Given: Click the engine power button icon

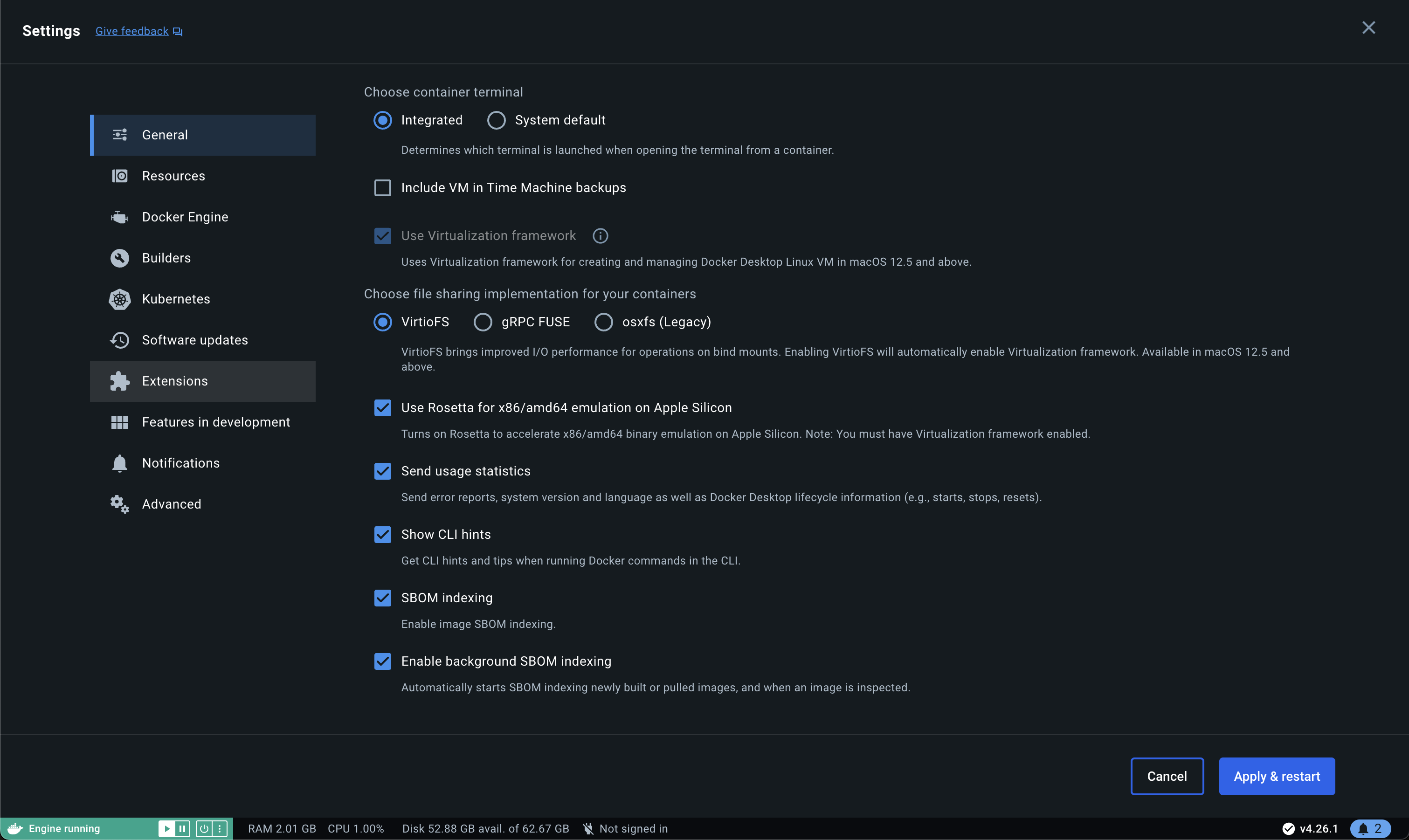Looking at the screenshot, I should [x=204, y=829].
